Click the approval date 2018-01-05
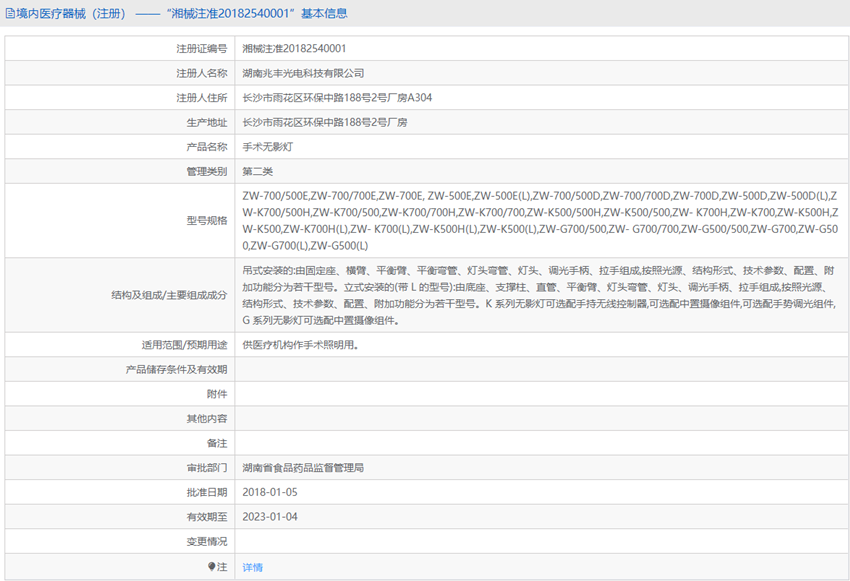The image size is (850, 581). (x=270, y=493)
